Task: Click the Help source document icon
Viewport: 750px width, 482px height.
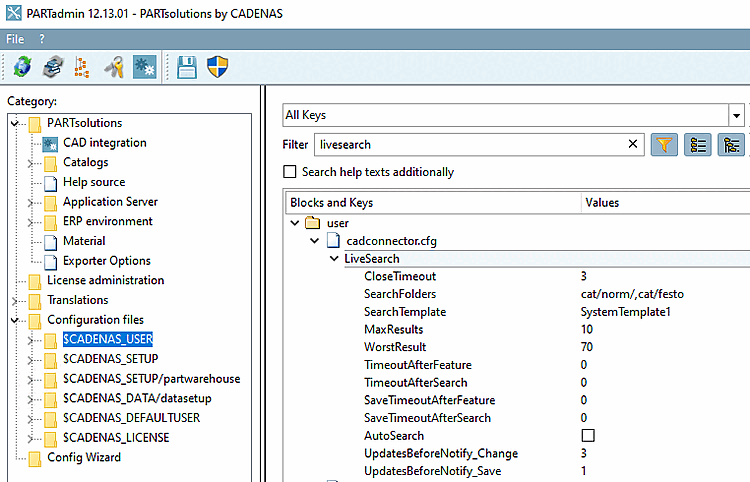Action: (x=51, y=183)
